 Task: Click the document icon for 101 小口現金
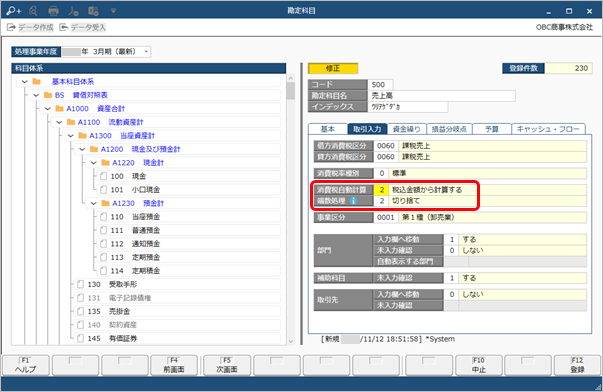click(103, 190)
